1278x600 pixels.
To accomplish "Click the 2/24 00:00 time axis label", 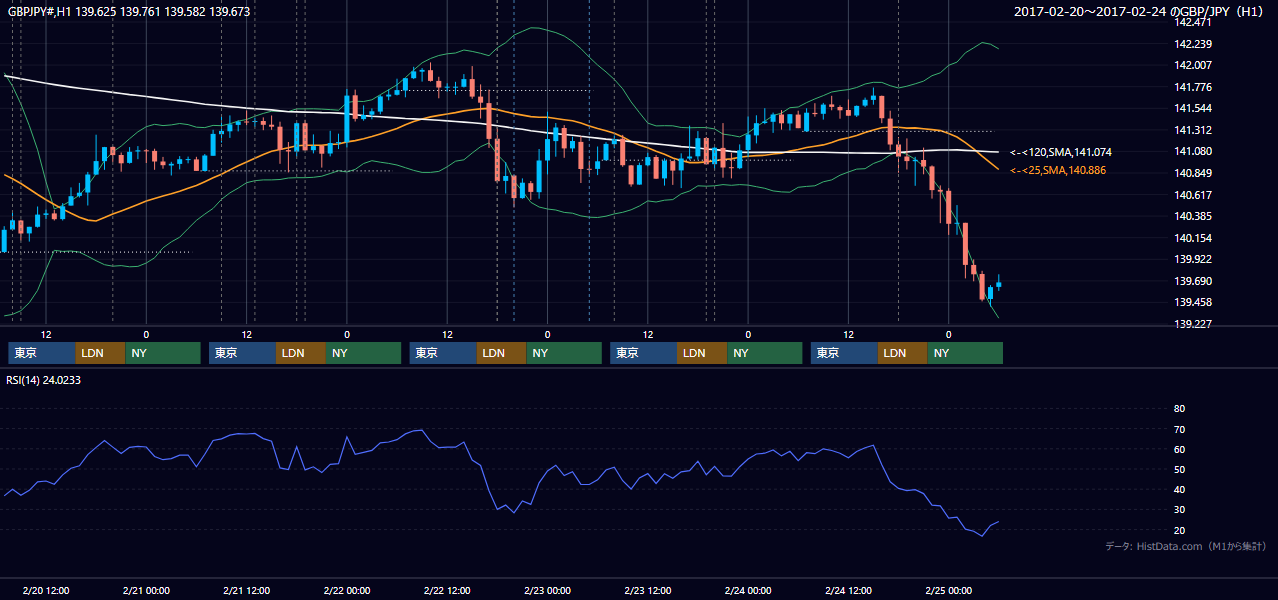I will (x=748, y=590).
